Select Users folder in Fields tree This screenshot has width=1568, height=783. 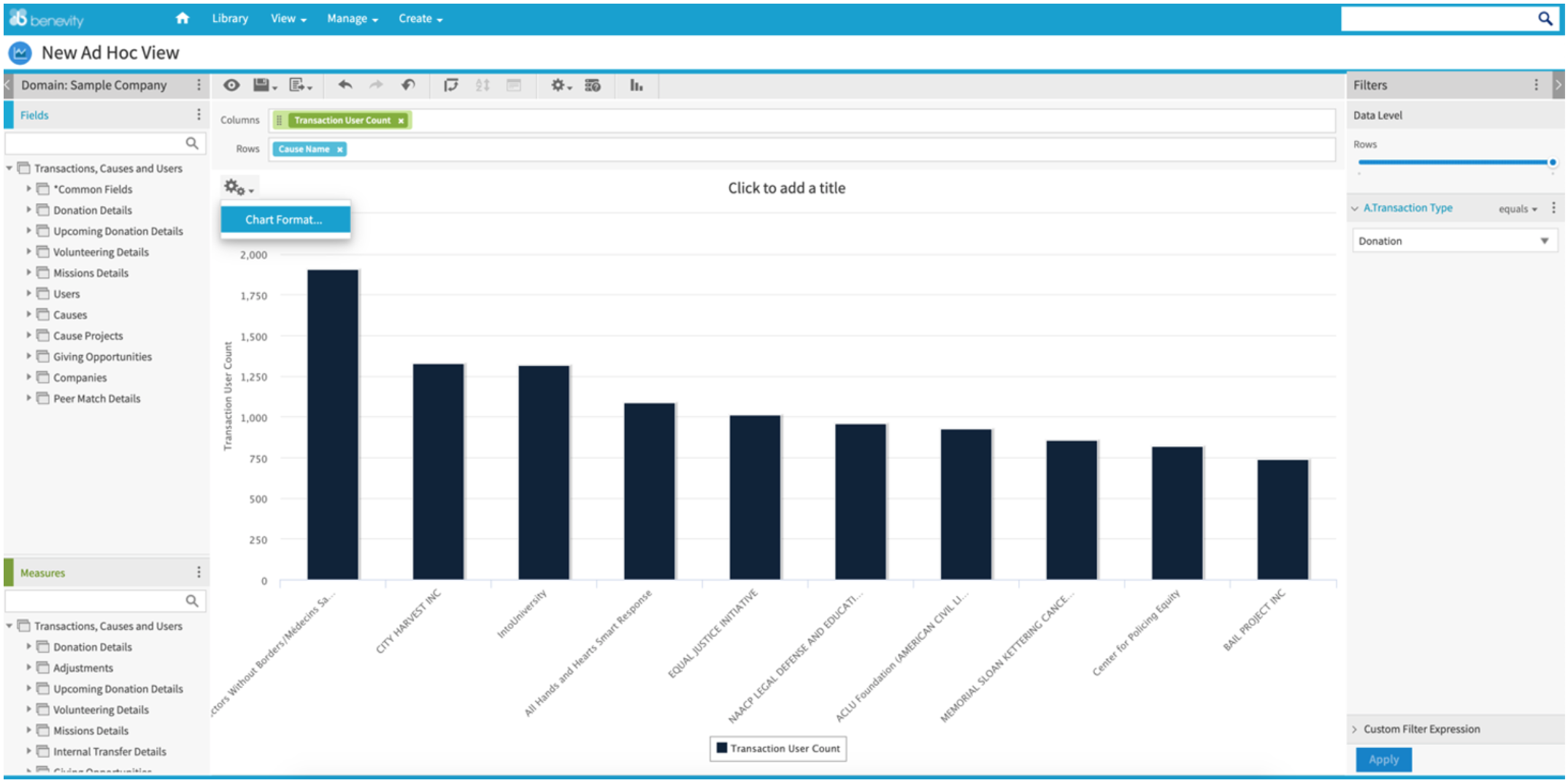pyautogui.click(x=66, y=294)
